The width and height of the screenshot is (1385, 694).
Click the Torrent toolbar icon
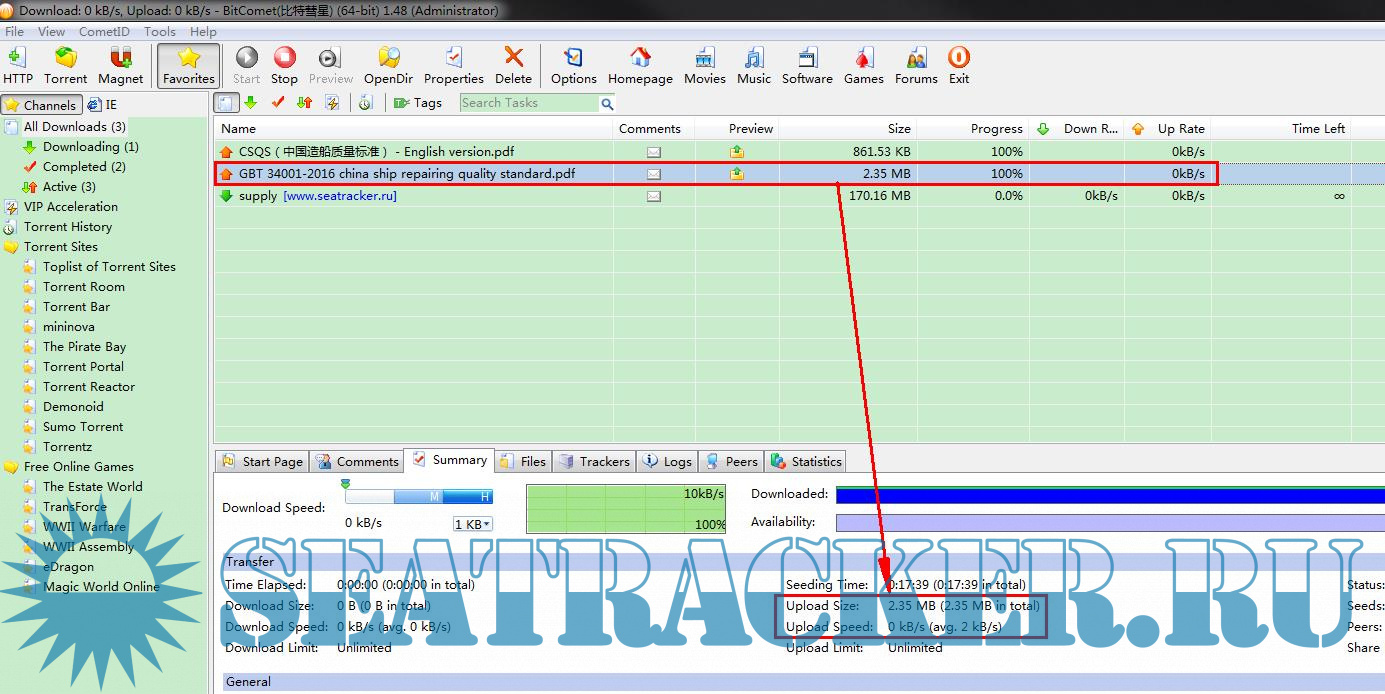pos(65,65)
